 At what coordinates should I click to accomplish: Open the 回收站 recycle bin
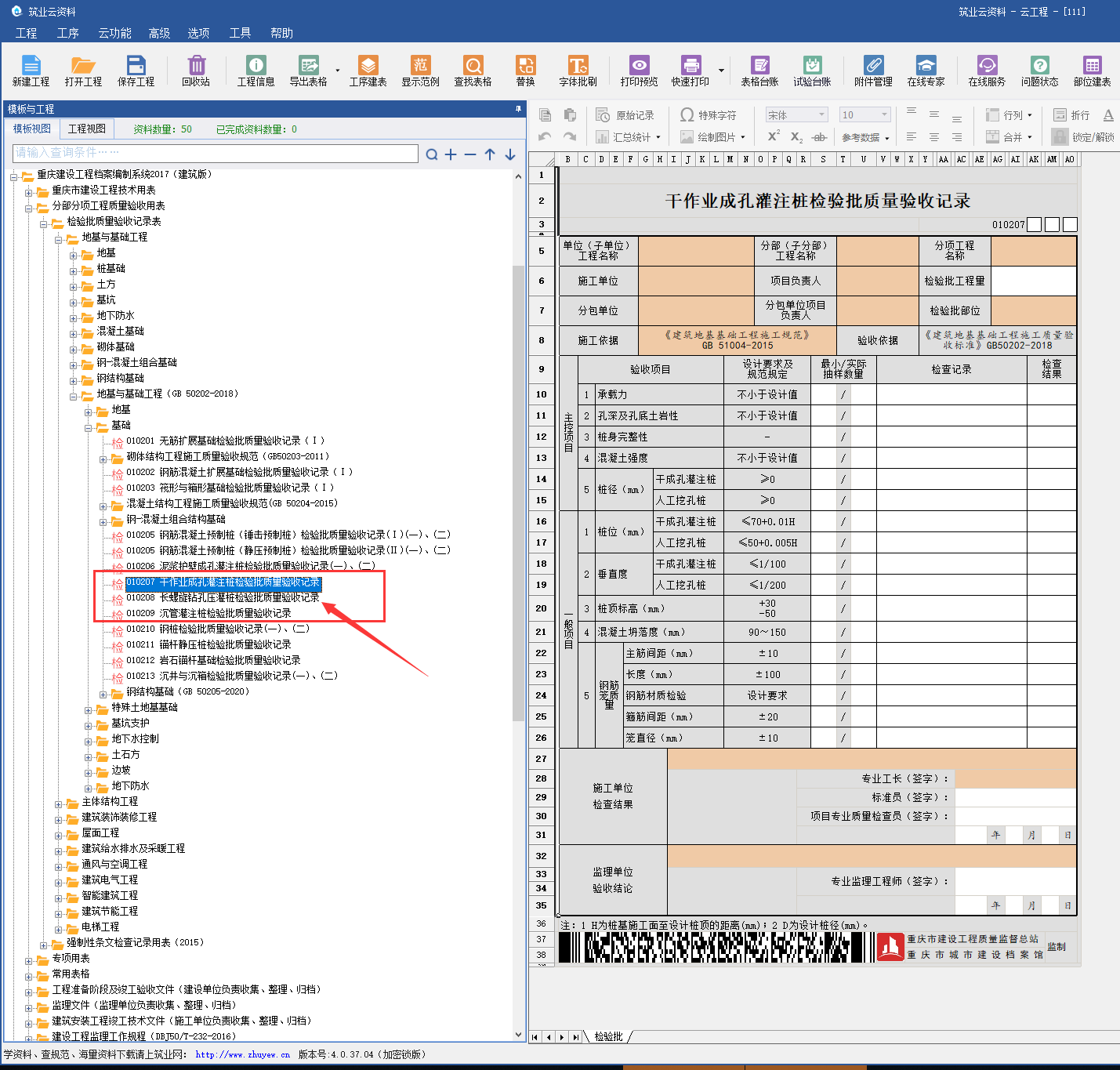coord(196,71)
